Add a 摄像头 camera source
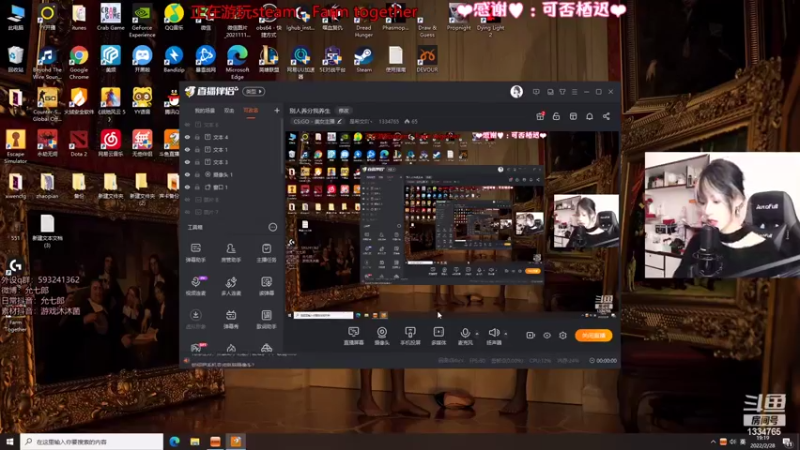The image size is (800, 450). [x=382, y=336]
